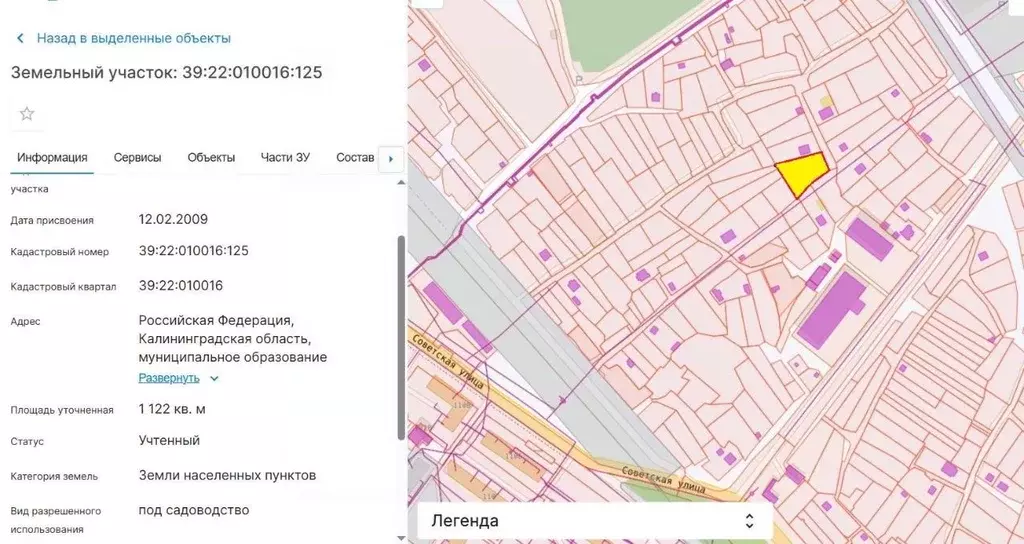1024x544 pixels.
Task: Go back via Назад в выделенные объекты
Action: (133, 38)
